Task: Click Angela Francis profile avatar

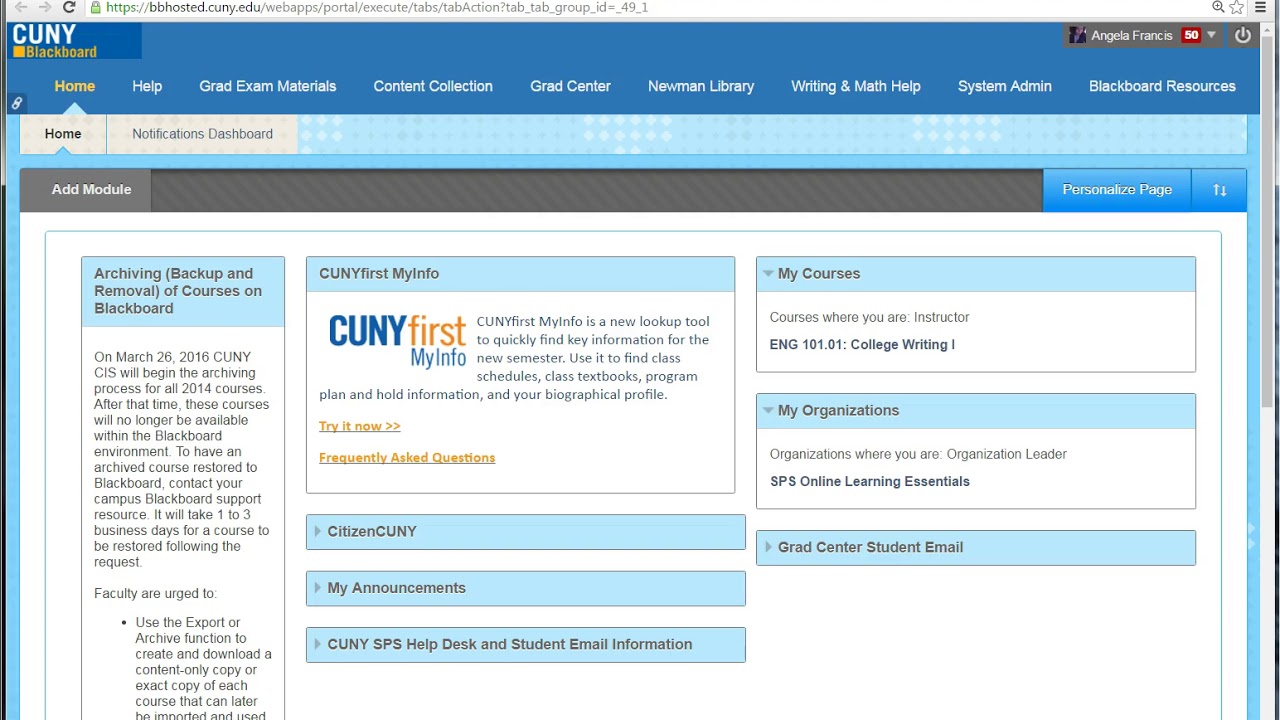Action: pyautogui.click(x=1077, y=35)
